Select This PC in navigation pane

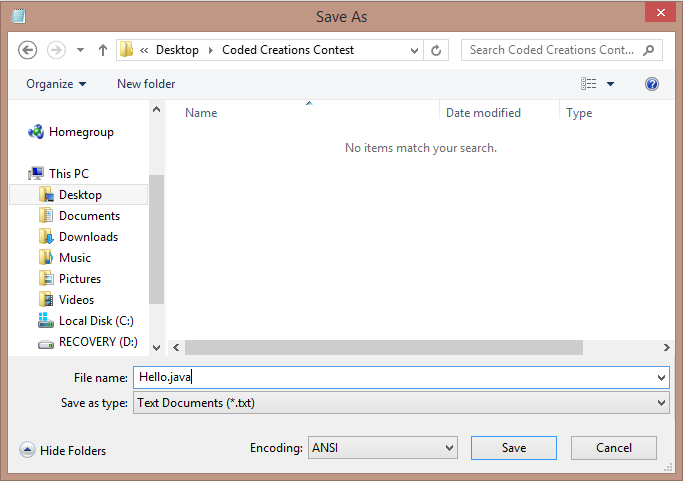click(x=69, y=173)
